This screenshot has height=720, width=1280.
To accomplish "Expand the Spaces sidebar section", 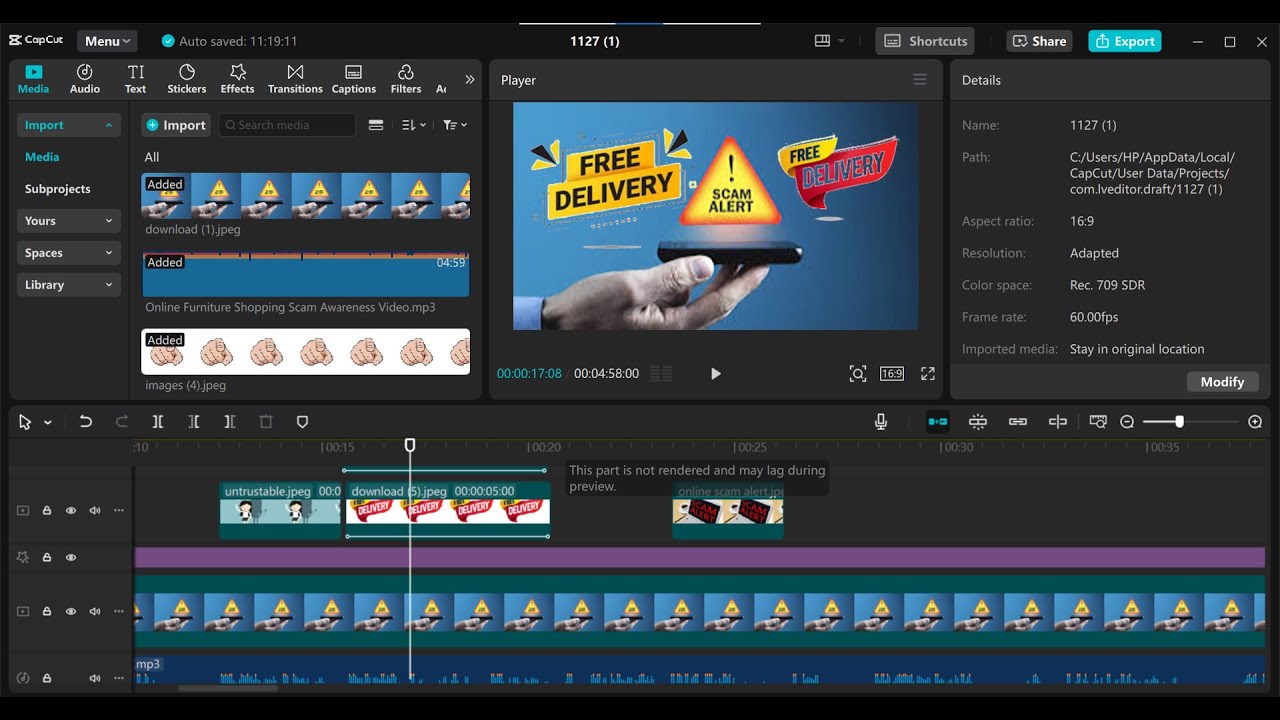I will coord(68,253).
